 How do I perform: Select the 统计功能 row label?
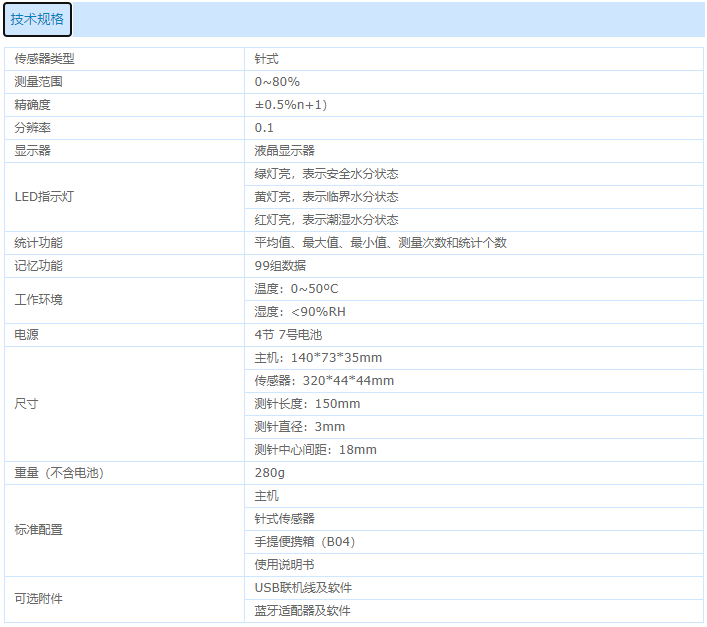38,243
